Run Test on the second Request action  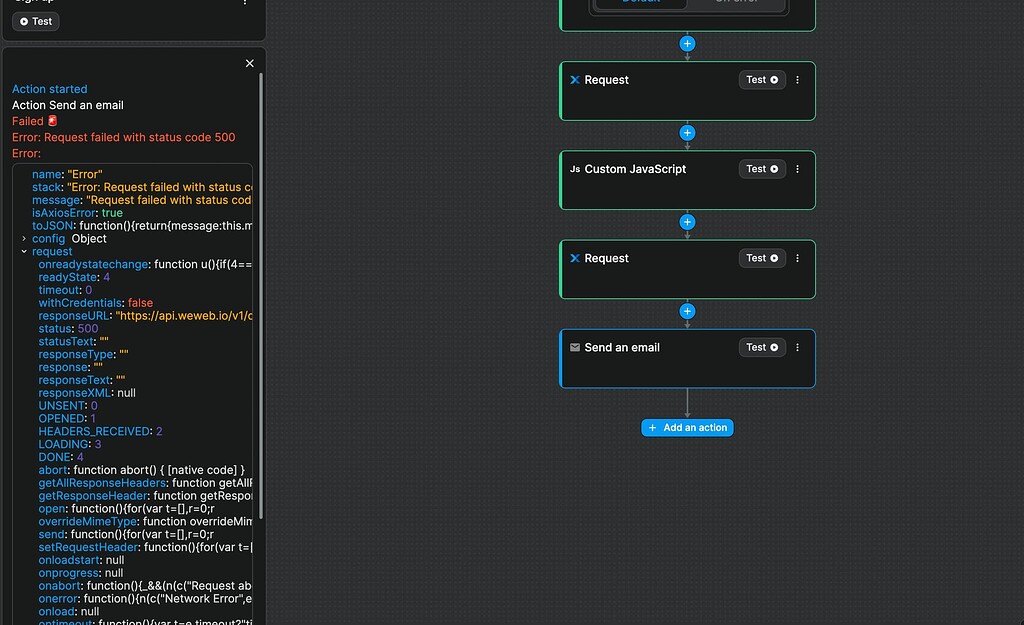[x=761, y=257]
